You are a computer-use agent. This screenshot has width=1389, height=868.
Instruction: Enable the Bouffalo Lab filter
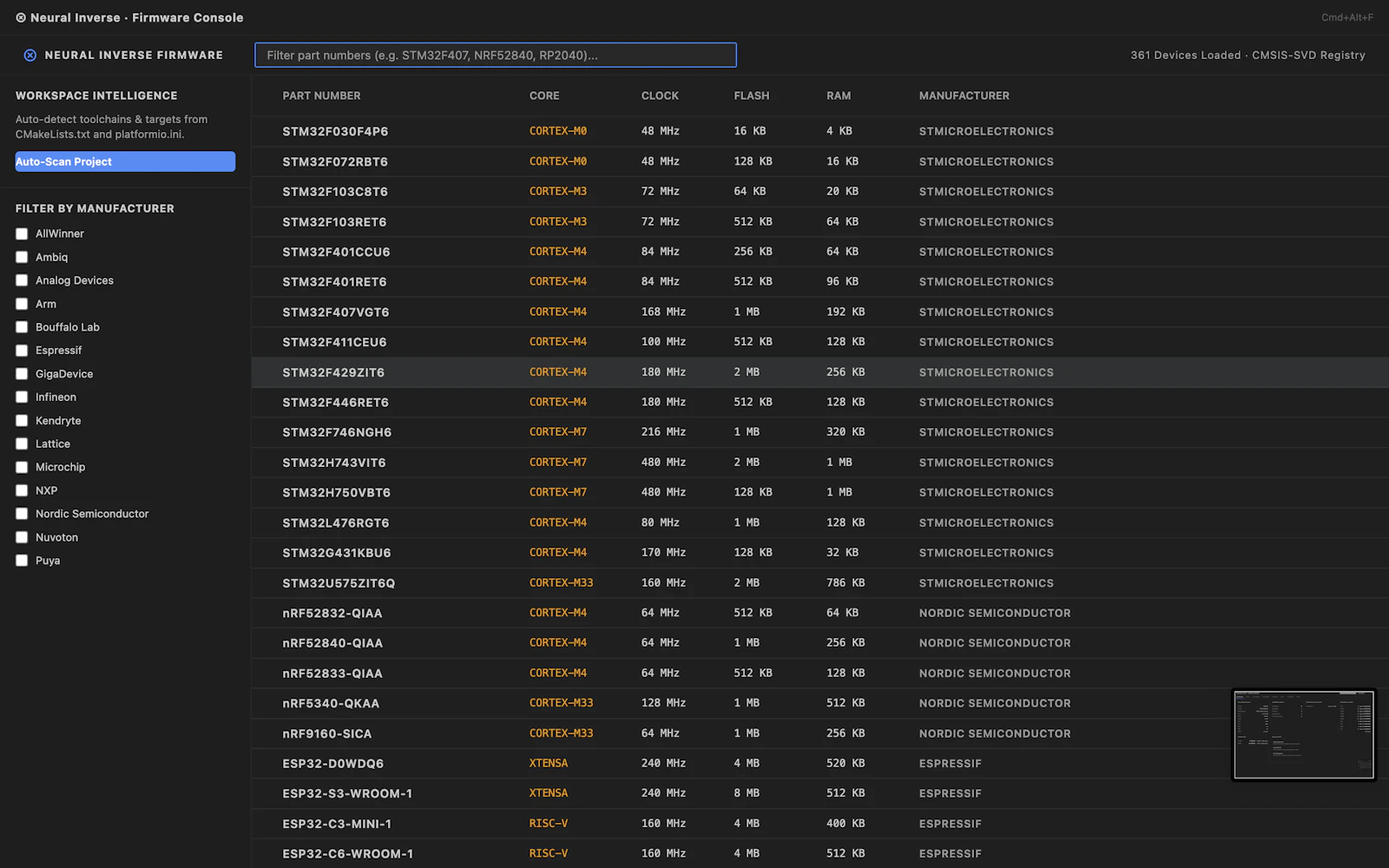[22, 327]
